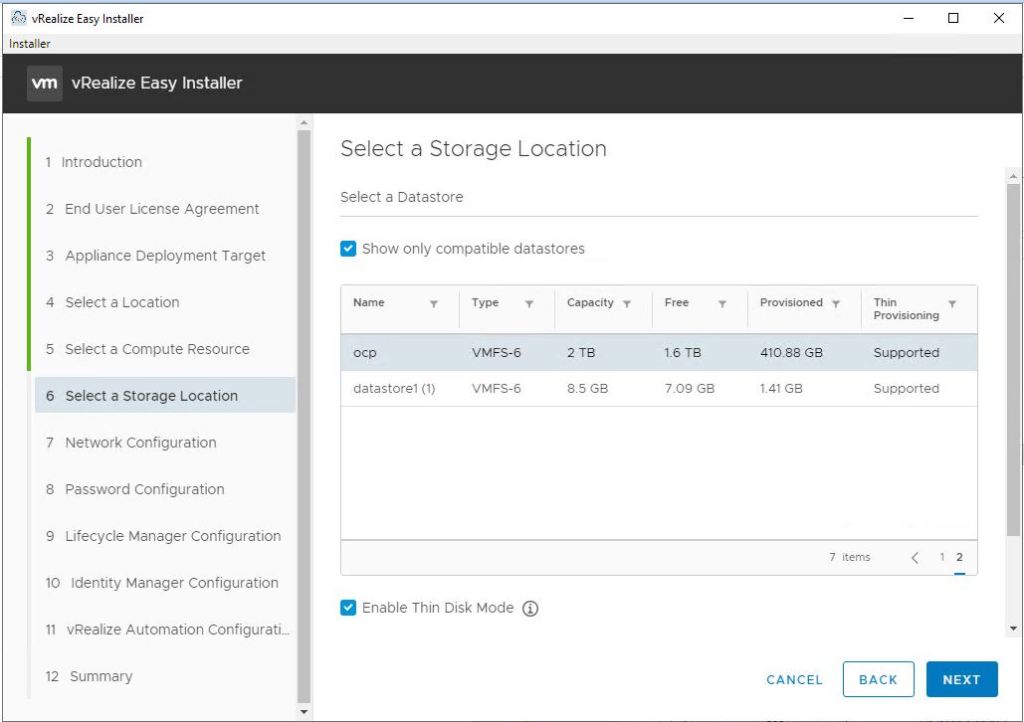Open the Installer menu
This screenshot has width=1024, height=722.
[30, 44]
